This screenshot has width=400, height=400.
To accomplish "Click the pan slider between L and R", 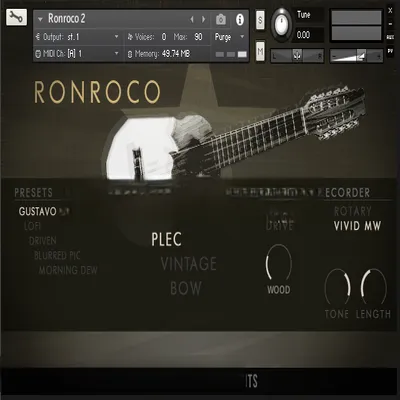I will pyautogui.click(x=297, y=56).
